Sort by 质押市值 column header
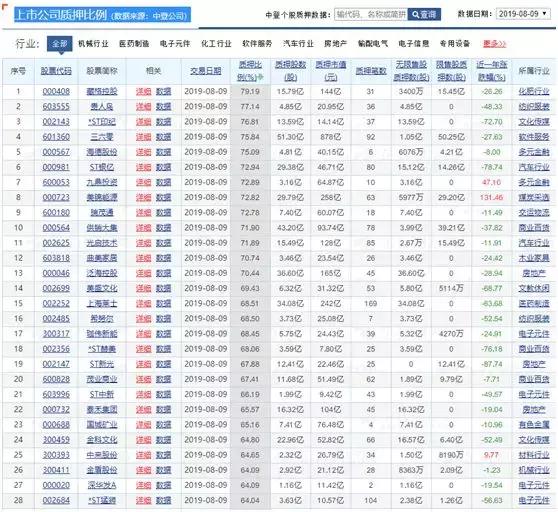The image size is (558, 512). coord(331,71)
